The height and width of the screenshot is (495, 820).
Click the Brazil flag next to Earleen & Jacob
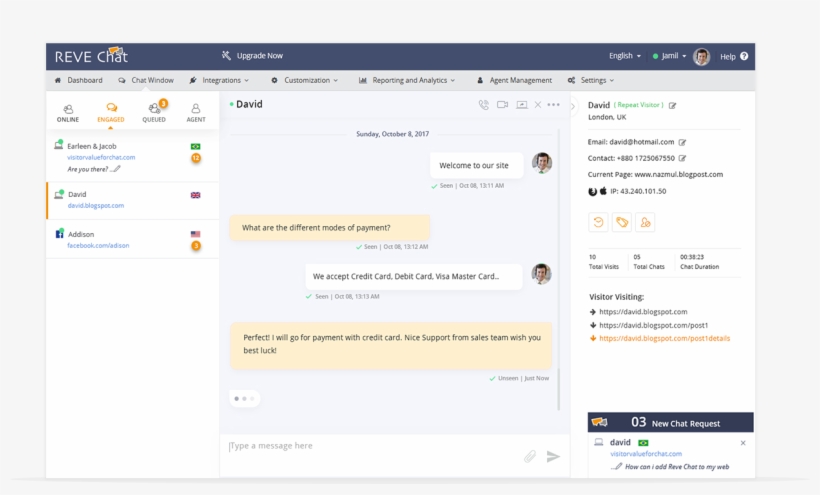[196, 146]
